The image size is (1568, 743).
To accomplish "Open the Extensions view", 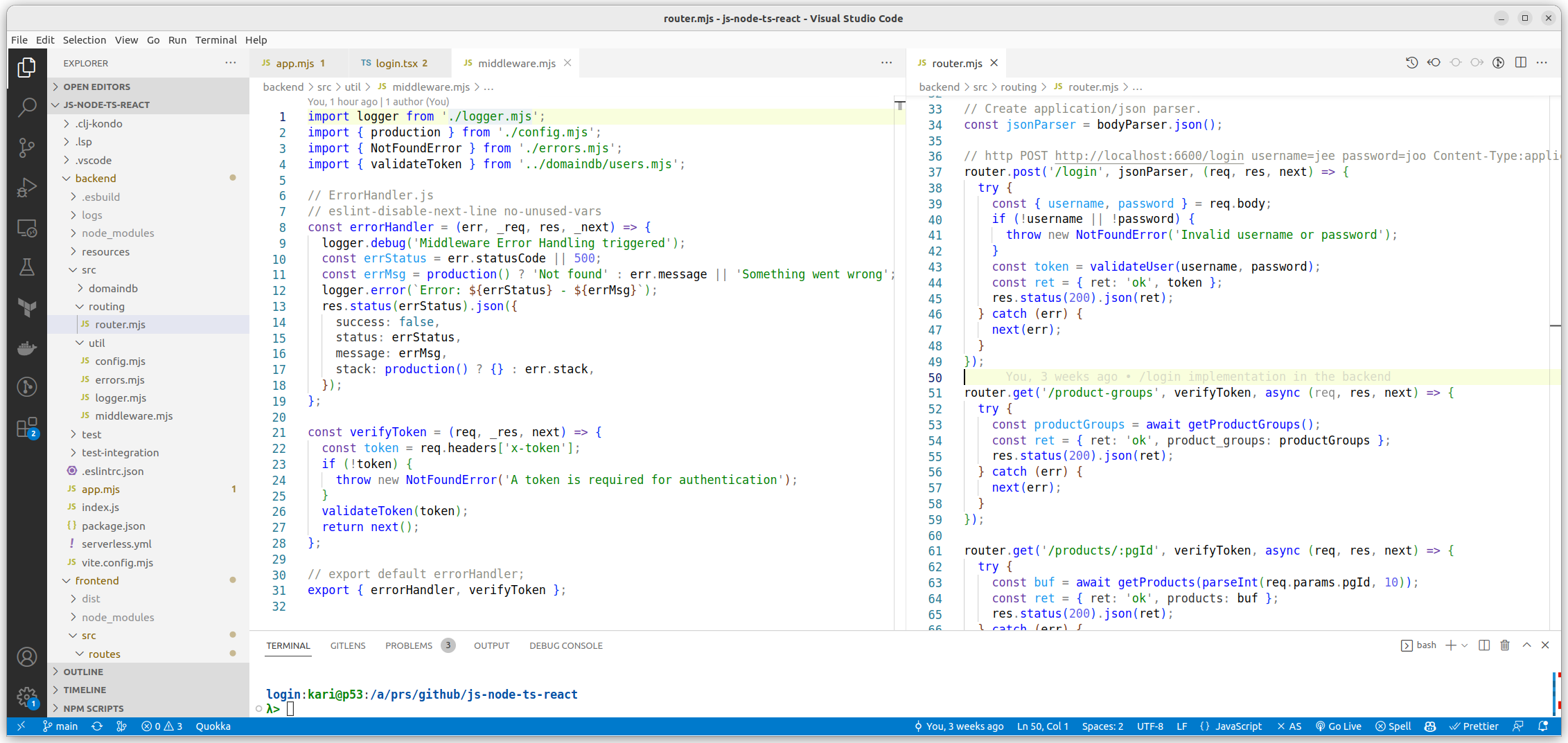I will coord(26,427).
